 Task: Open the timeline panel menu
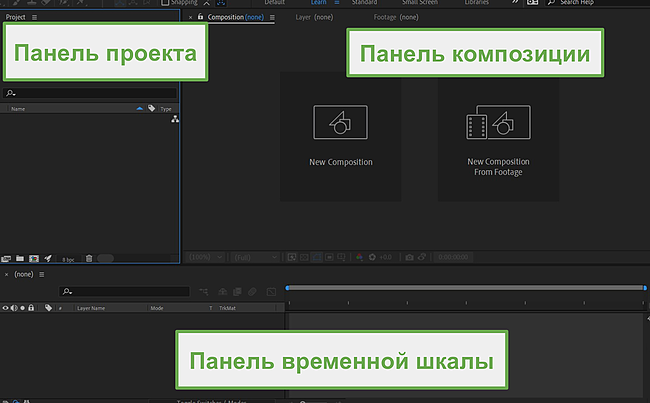41,274
